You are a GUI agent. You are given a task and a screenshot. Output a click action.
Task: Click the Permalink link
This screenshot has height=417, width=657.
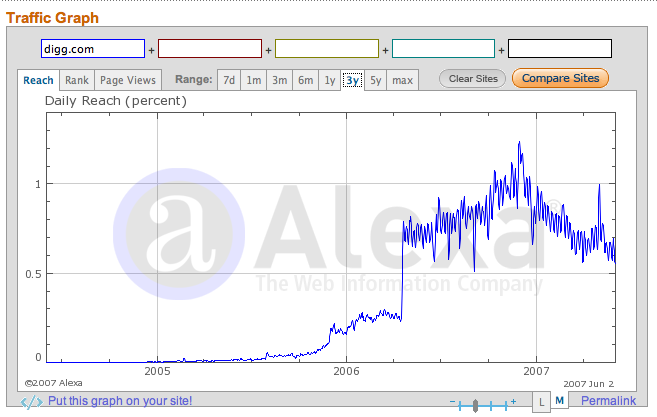608,401
